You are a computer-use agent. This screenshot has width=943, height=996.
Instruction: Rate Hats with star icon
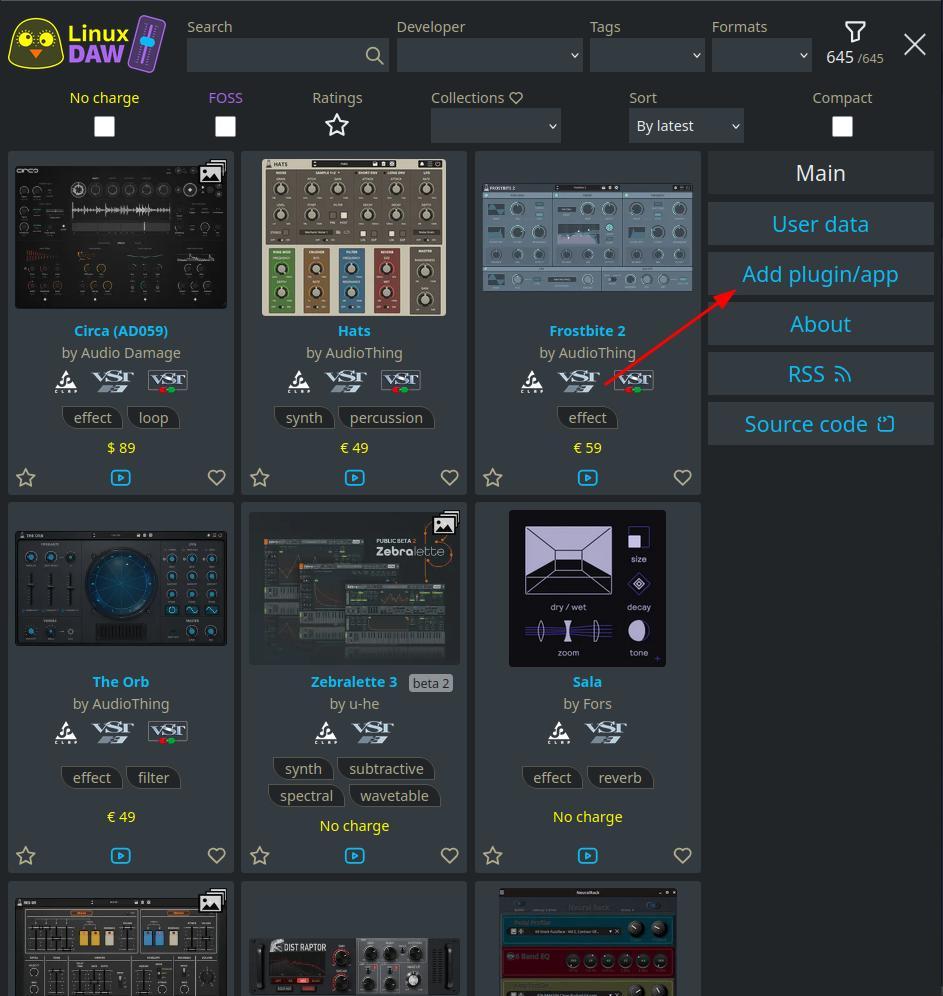(x=260, y=478)
